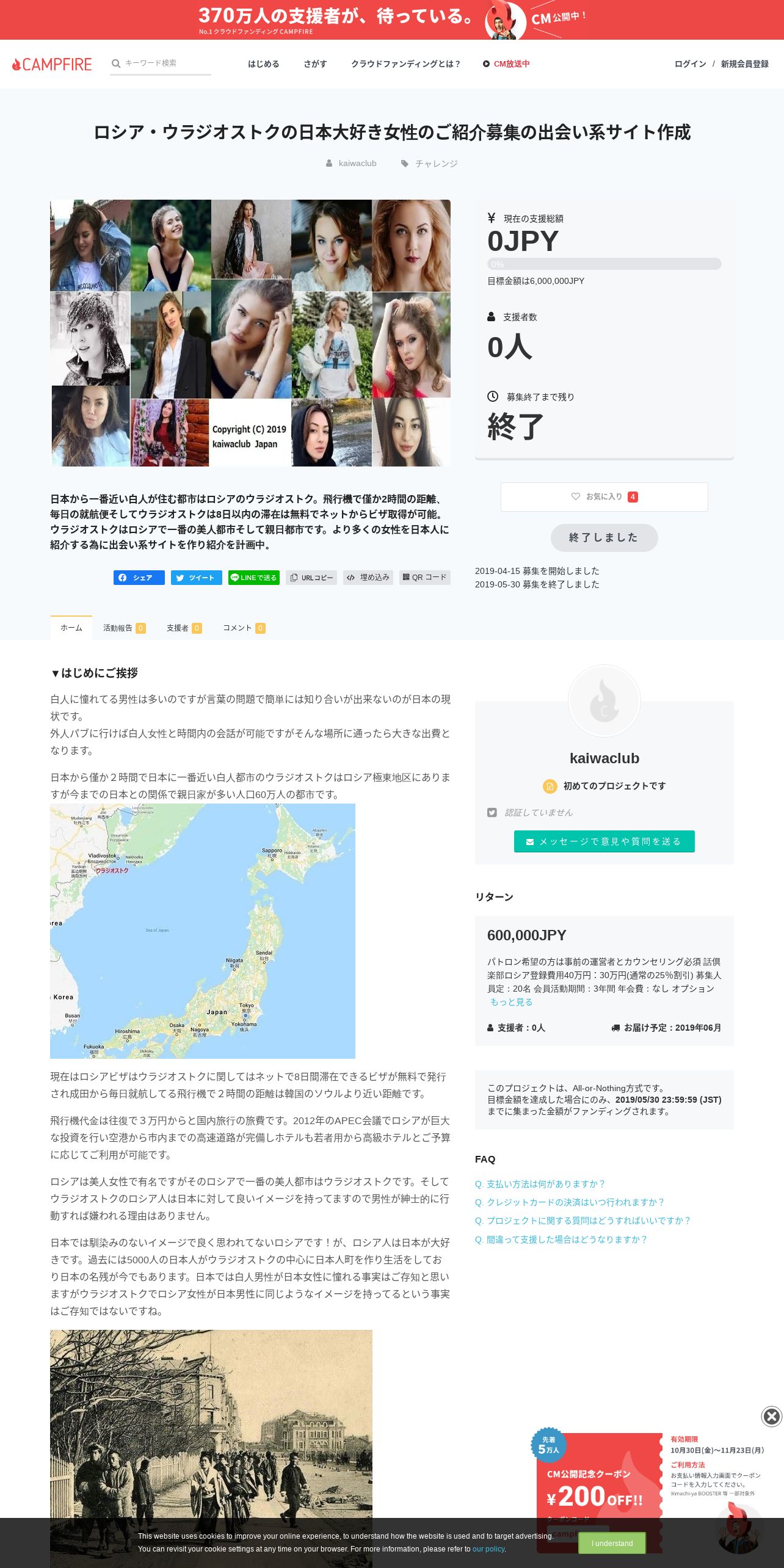Expand return details with もっと見る
Image resolution: width=784 pixels, height=1568 pixels.
(x=512, y=1002)
